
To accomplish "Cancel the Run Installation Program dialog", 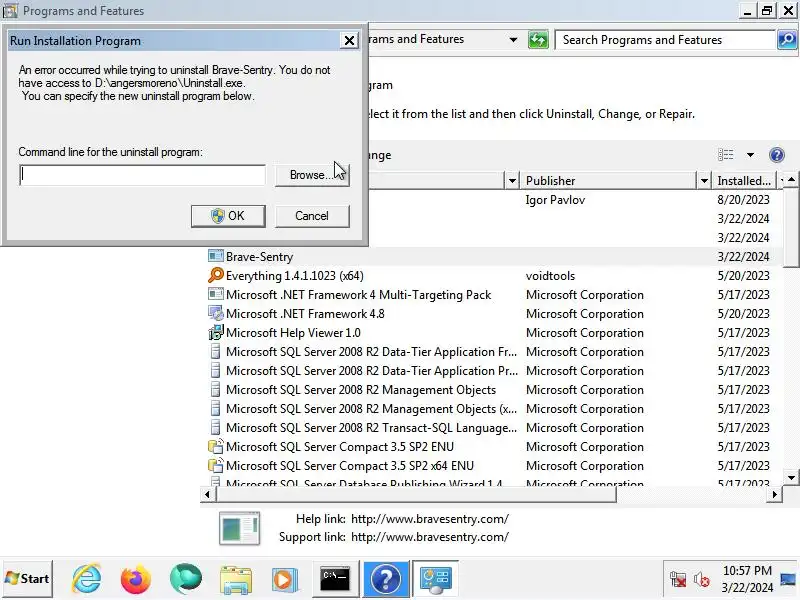I will pyautogui.click(x=312, y=216).
